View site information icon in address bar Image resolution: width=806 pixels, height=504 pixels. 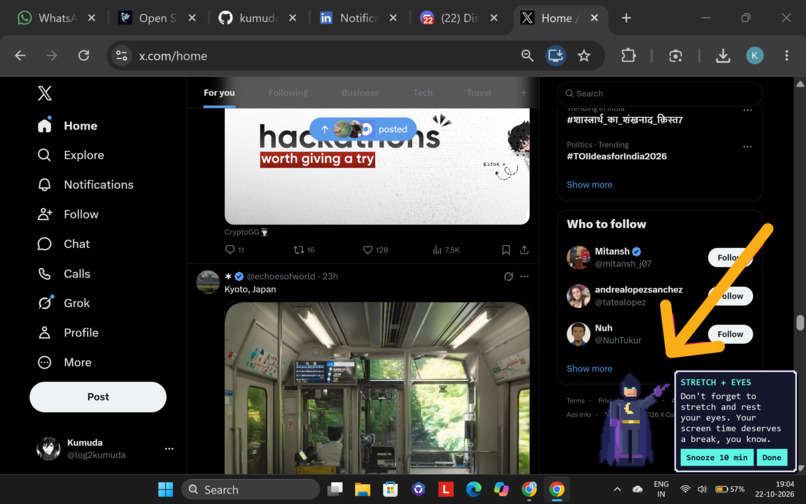[x=121, y=56]
